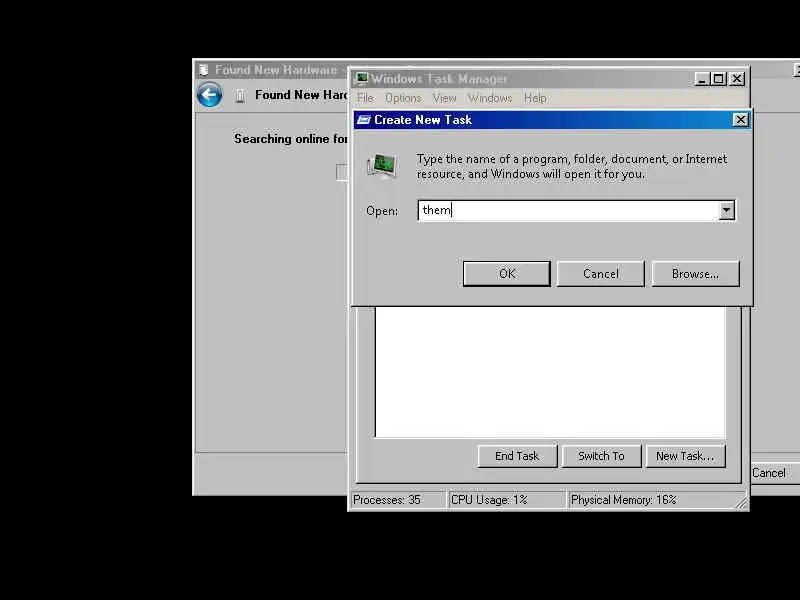This screenshot has width=800, height=600.
Task: Click the Task Manager resize grip corner
Action: coord(741,503)
